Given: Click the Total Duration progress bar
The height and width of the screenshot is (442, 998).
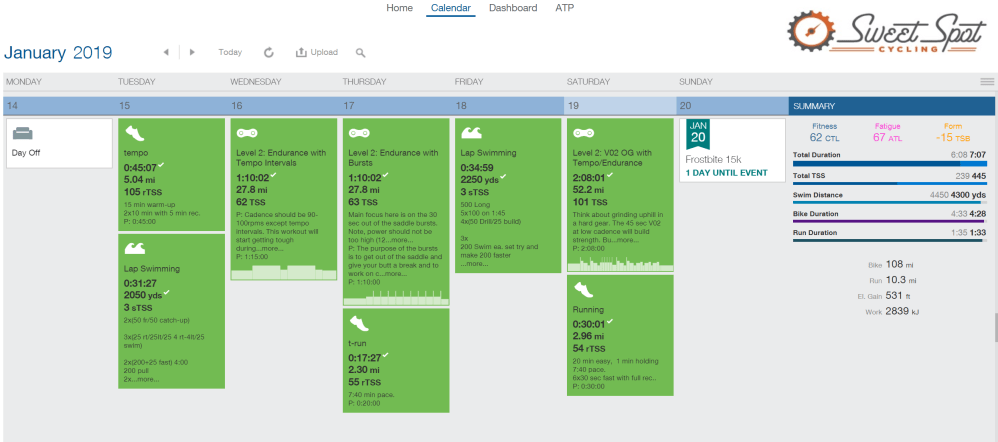Looking at the screenshot, I should 889,164.
